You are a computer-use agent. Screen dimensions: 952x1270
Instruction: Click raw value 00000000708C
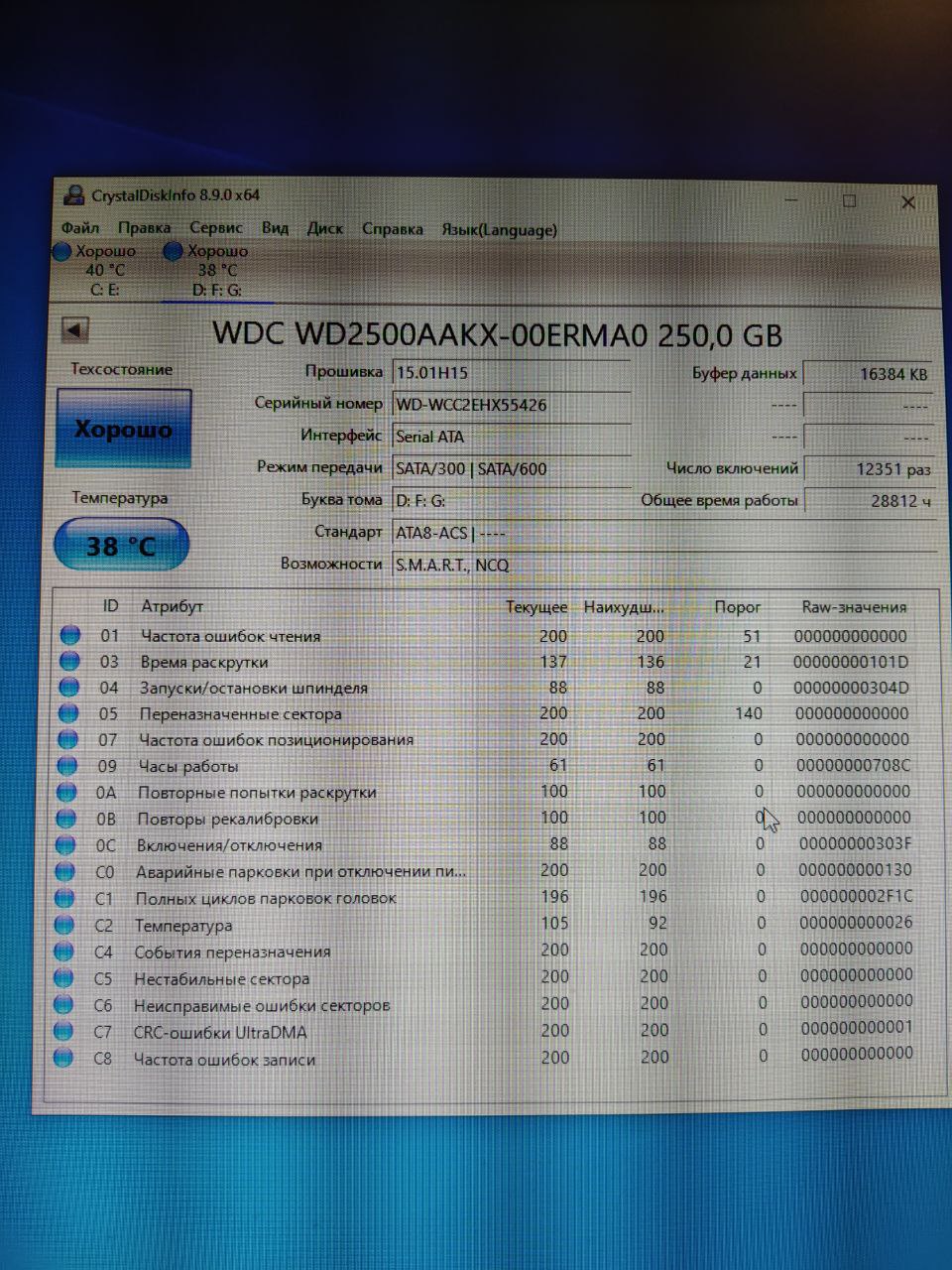[853, 765]
